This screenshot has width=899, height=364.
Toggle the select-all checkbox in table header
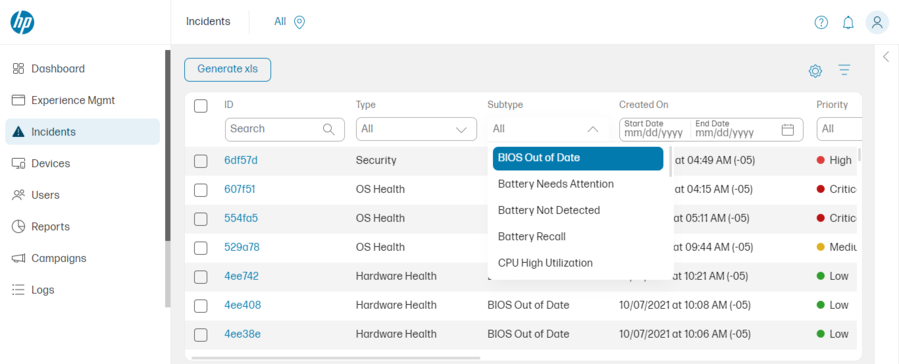[201, 106]
